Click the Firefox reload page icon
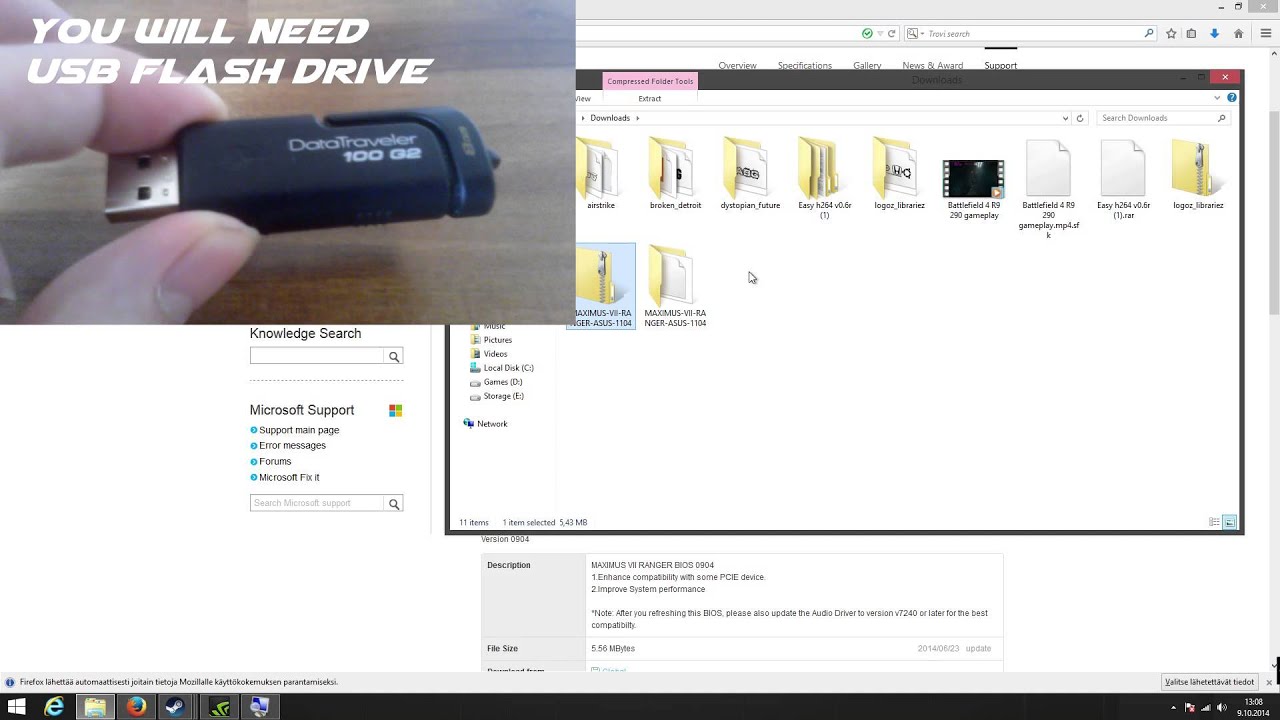This screenshot has width=1280, height=720. point(891,33)
